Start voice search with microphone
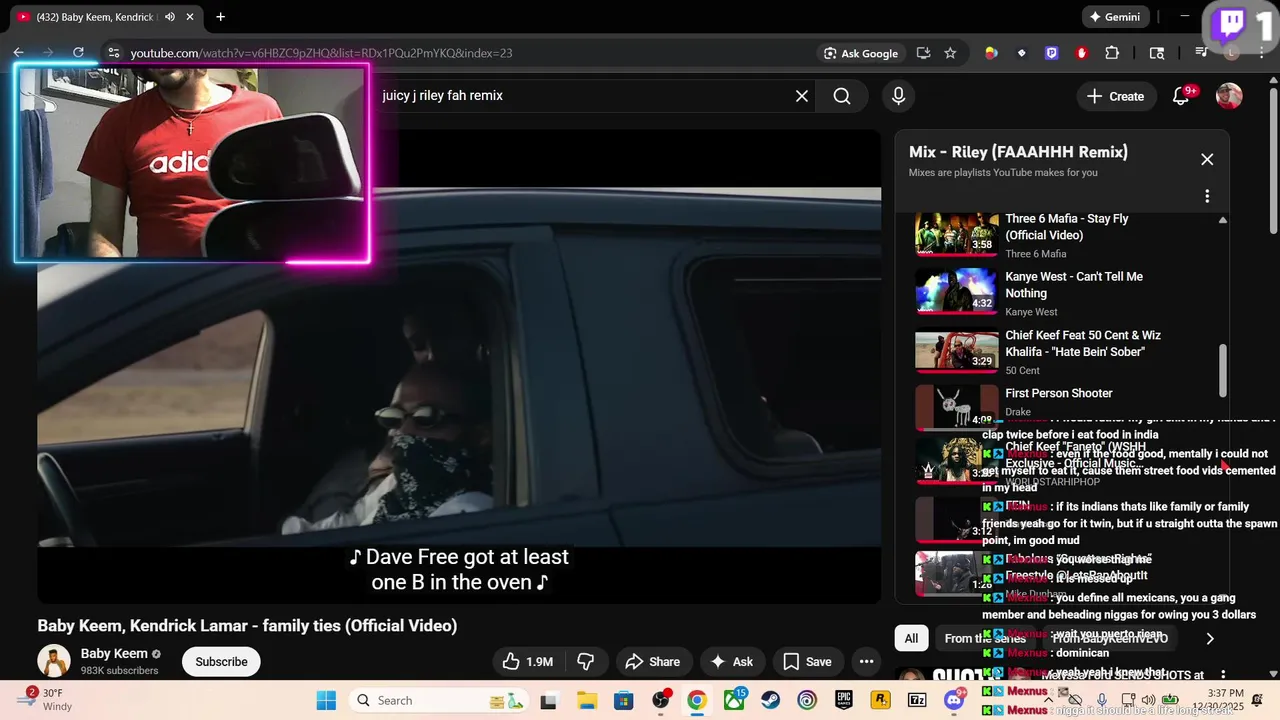 click(898, 96)
